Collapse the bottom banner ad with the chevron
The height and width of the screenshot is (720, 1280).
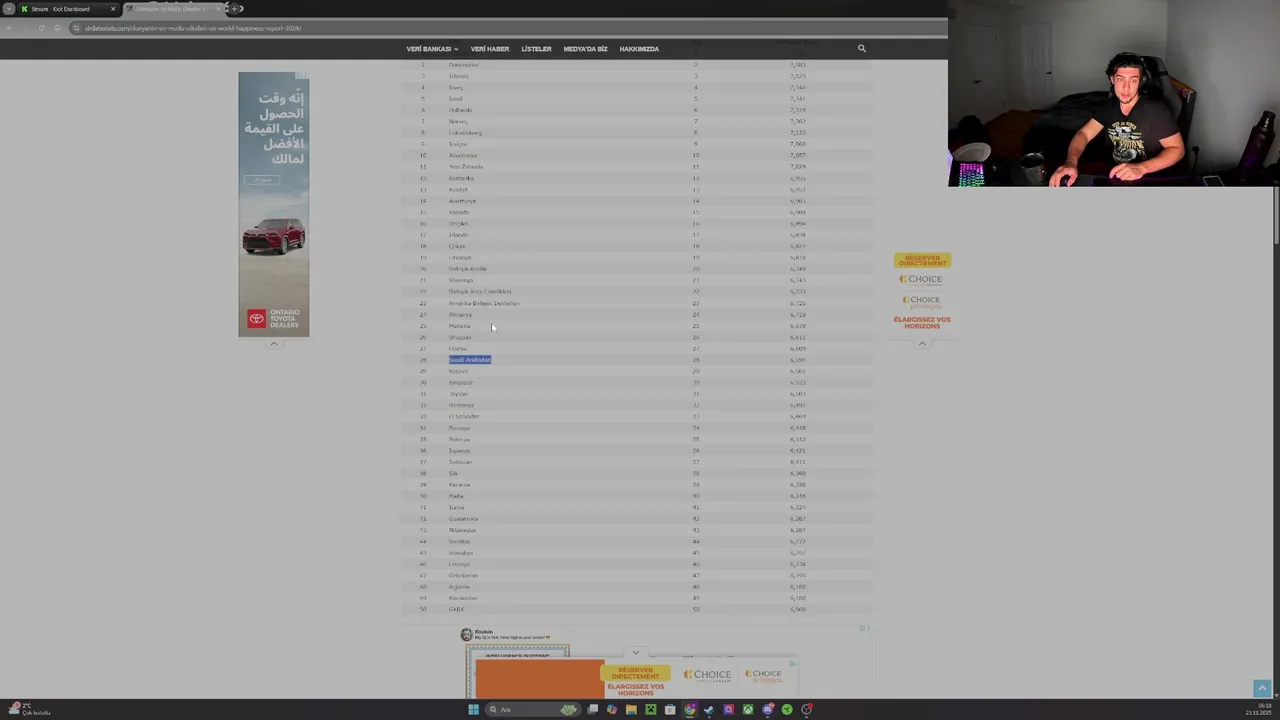pos(635,652)
